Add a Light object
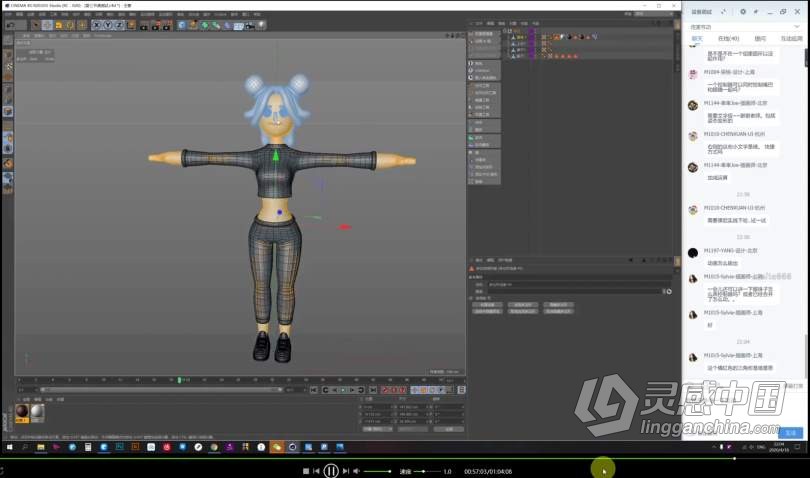This screenshot has height=478, width=810. (261, 25)
